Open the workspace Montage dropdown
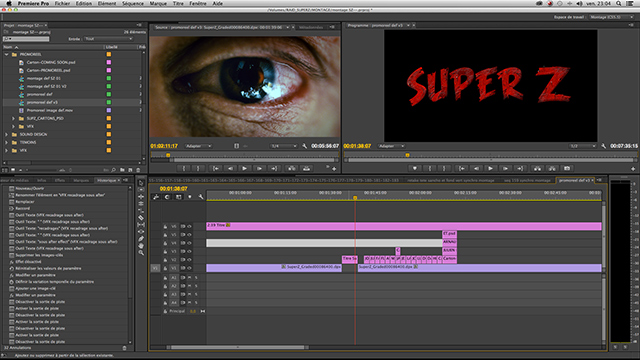Viewport: 640px width, 360px height. [611, 17]
